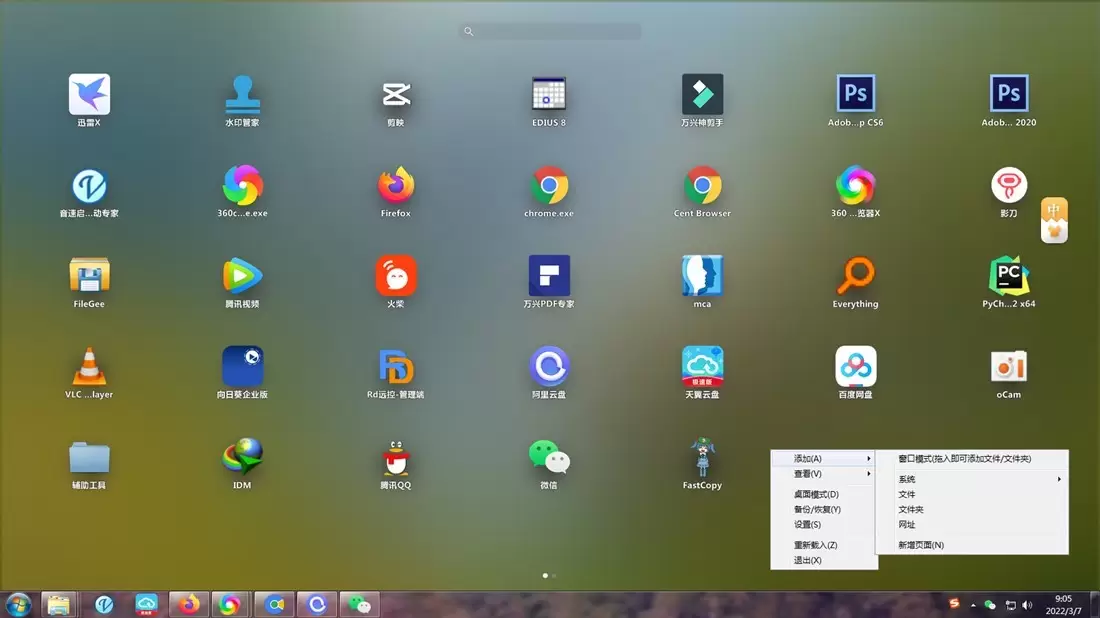Expand the 添加(A) submenu
This screenshot has width=1100, height=618.
tap(824, 459)
